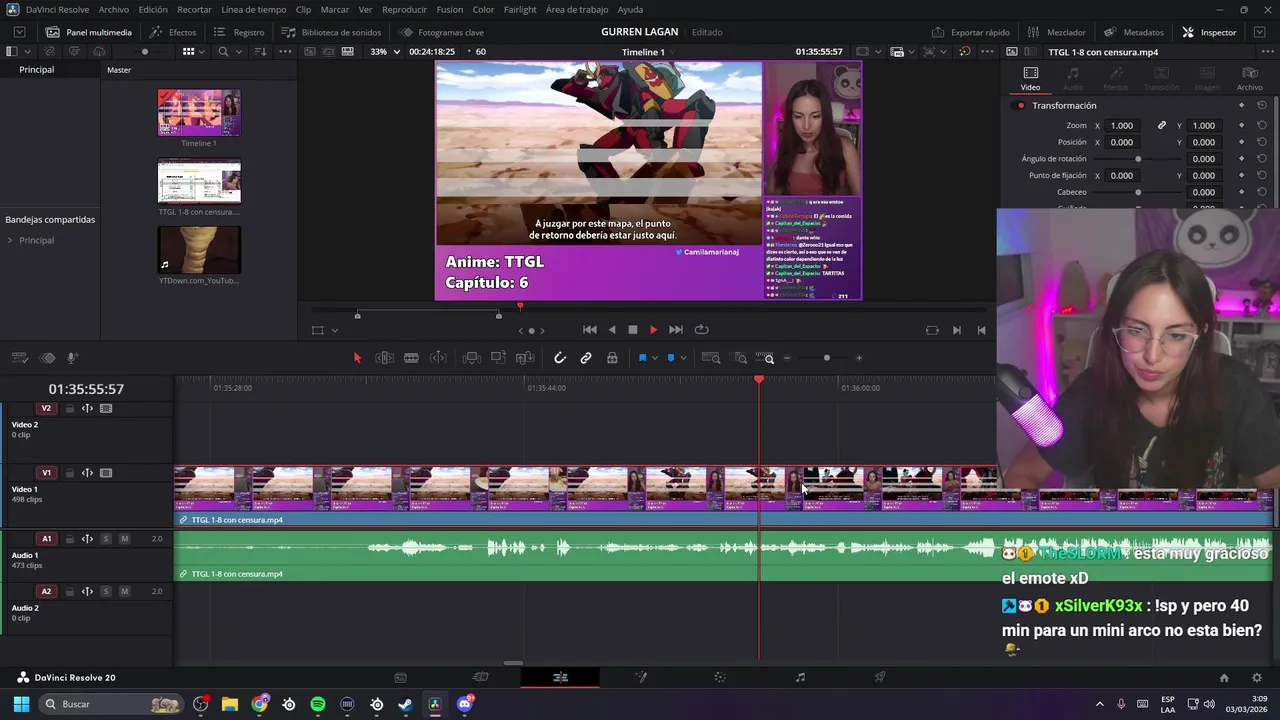This screenshot has height=720, width=1280.
Task: Play forward in the viewer
Action: (x=653, y=330)
